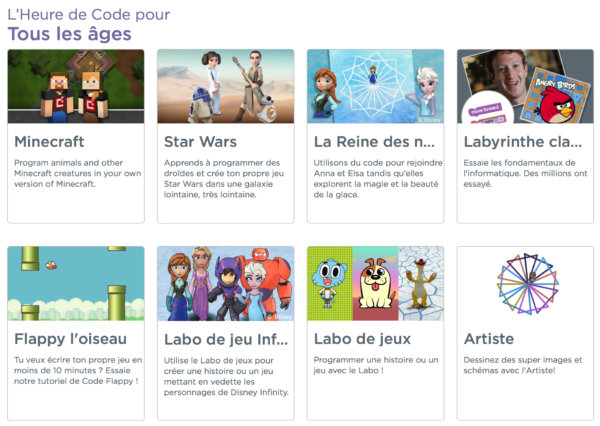Image resolution: width=600 pixels, height=426 pixels.
Task: Open the La Reine des n... title
Action: (374, 142)
